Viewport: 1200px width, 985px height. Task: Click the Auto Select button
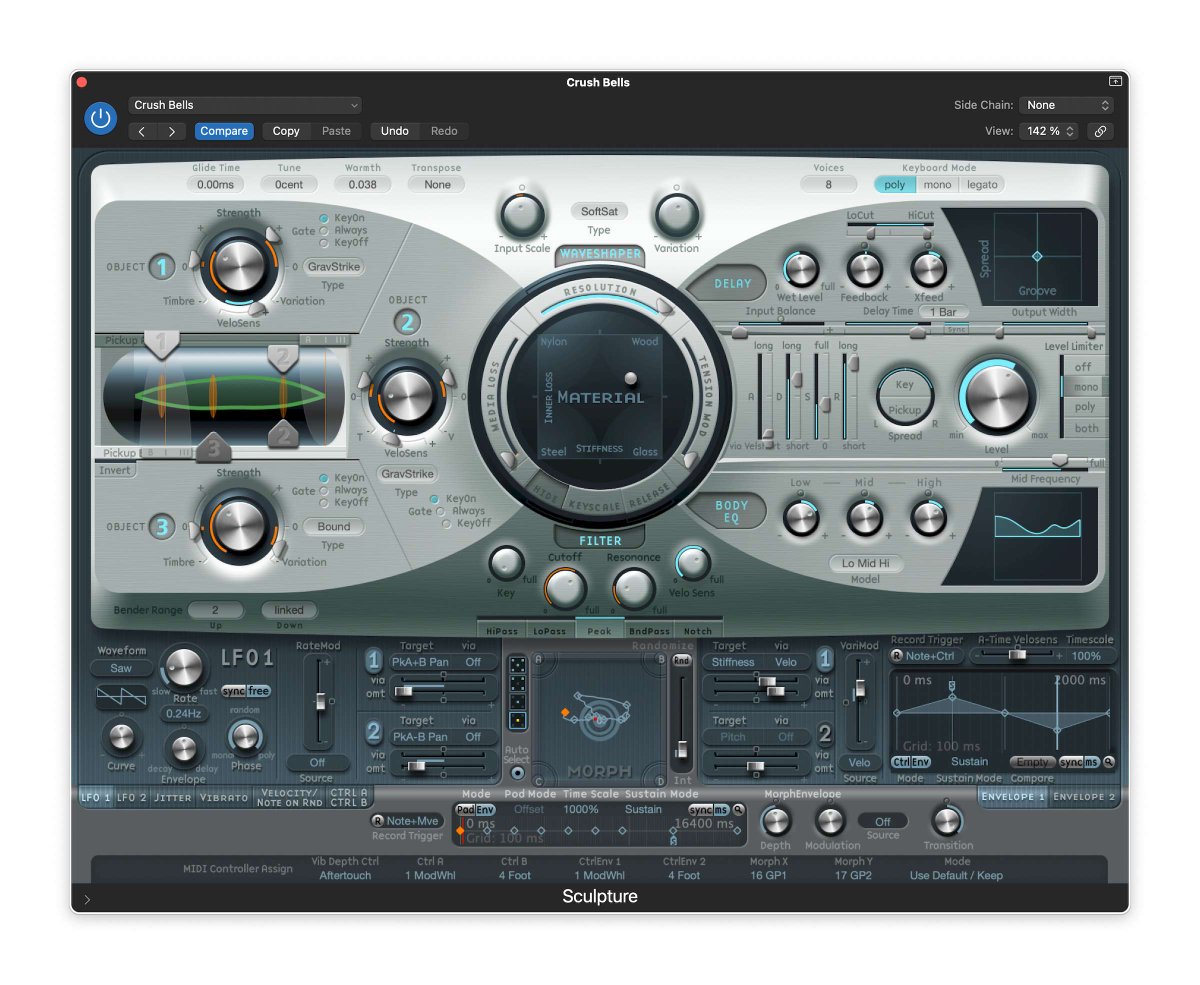(x=517, y=772)
